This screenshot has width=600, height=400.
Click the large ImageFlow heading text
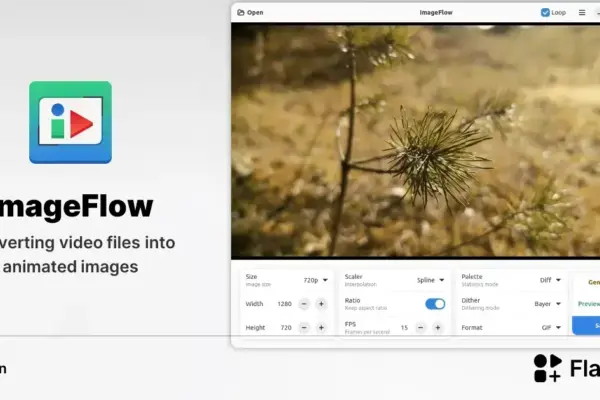coord(76,206)
